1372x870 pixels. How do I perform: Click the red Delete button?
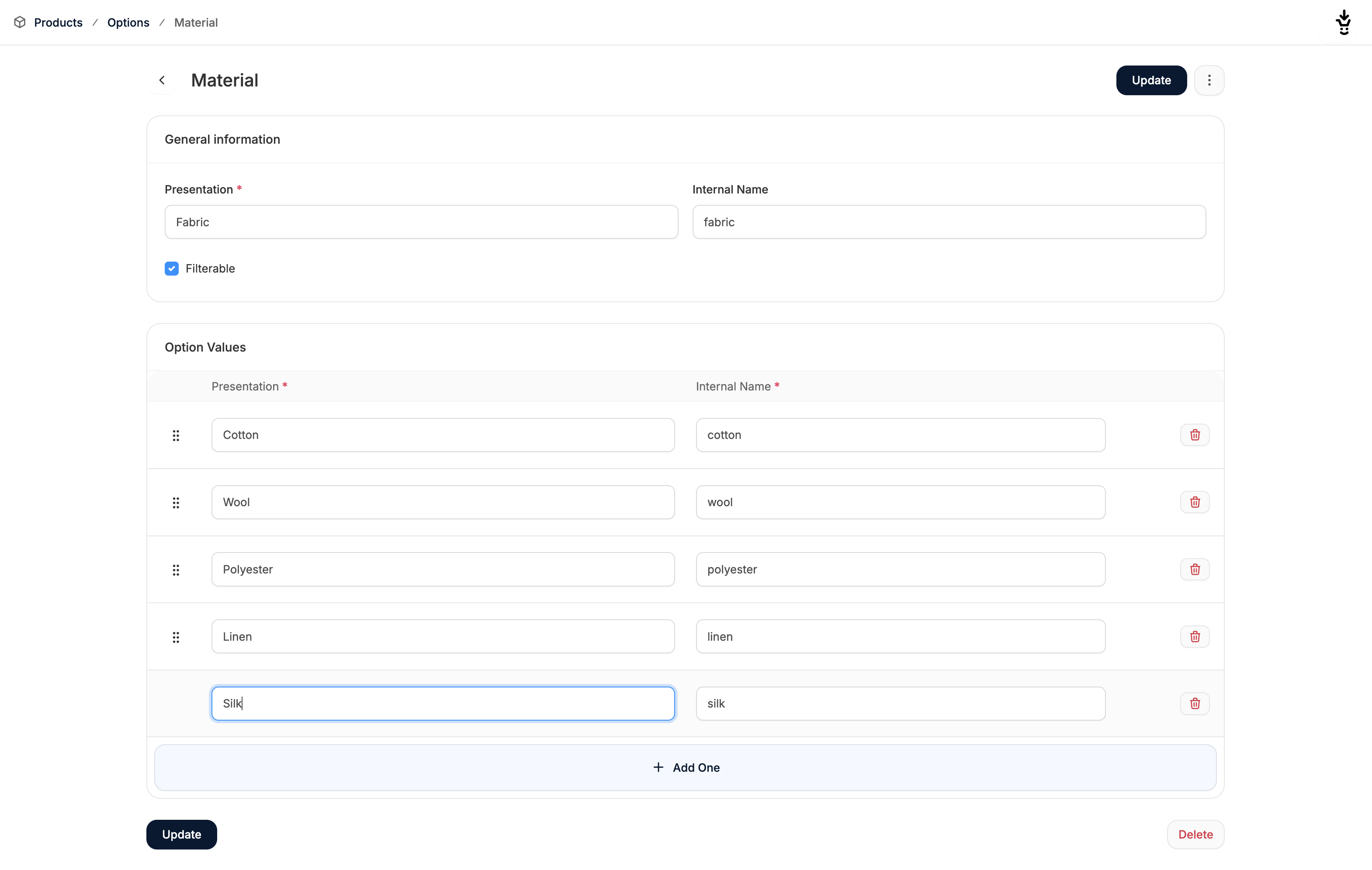1195,834
